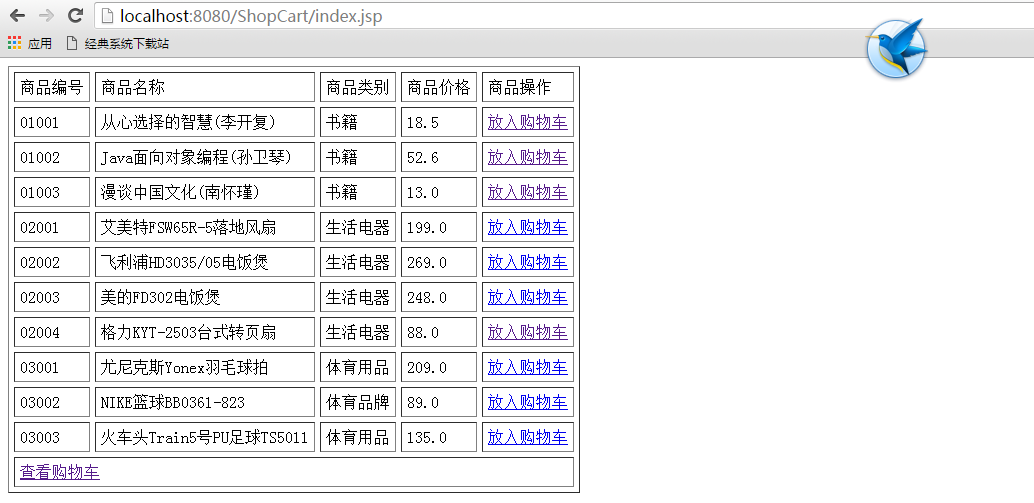Click the price 89.0 cell
This screenshot has width=1034, height=503.
(439, 401)
